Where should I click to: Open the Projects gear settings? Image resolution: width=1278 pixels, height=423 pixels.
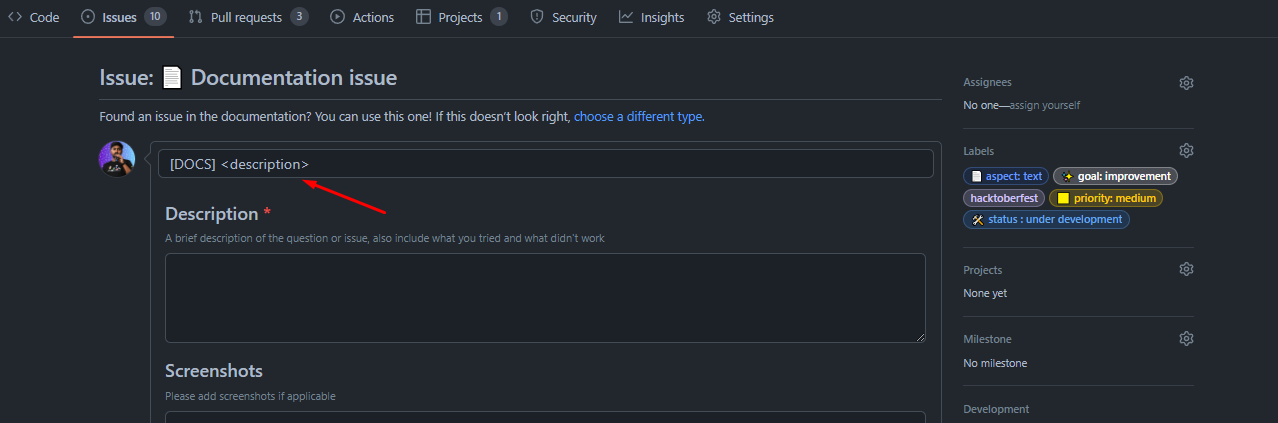coord(1186,269)
